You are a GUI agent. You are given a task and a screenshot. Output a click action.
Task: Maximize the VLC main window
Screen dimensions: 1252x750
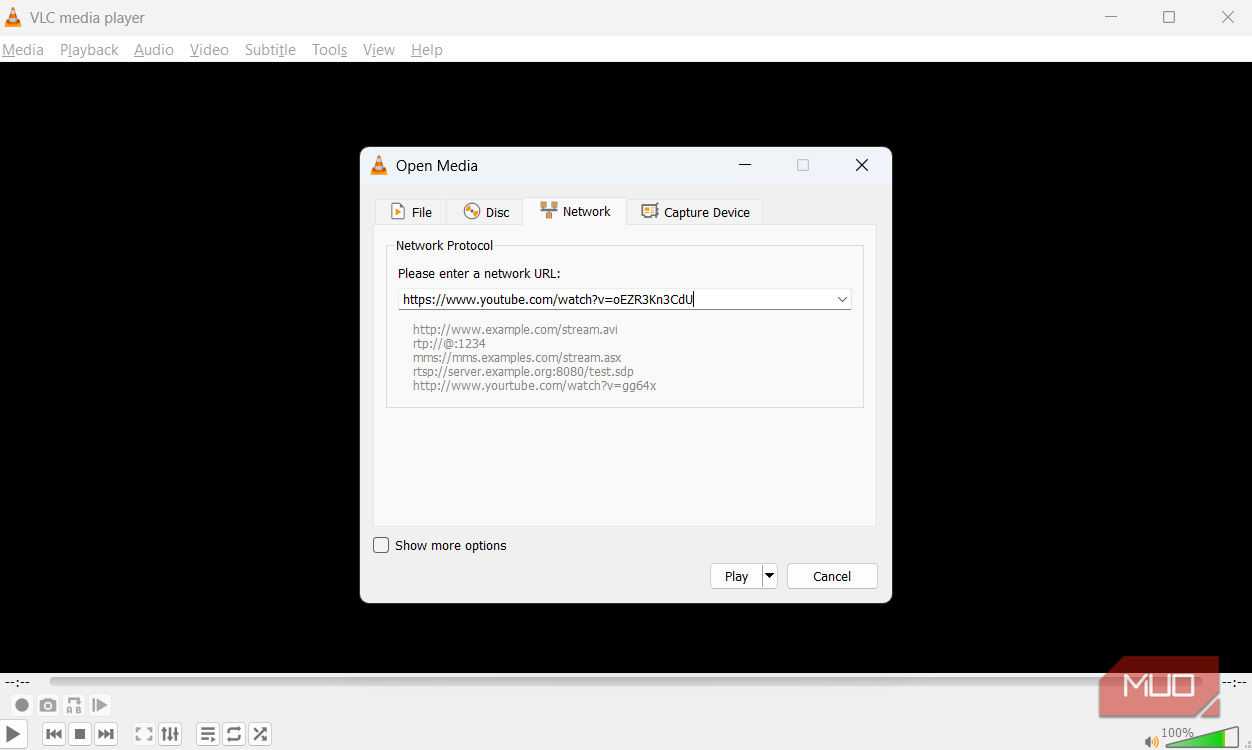point(1169,17)
